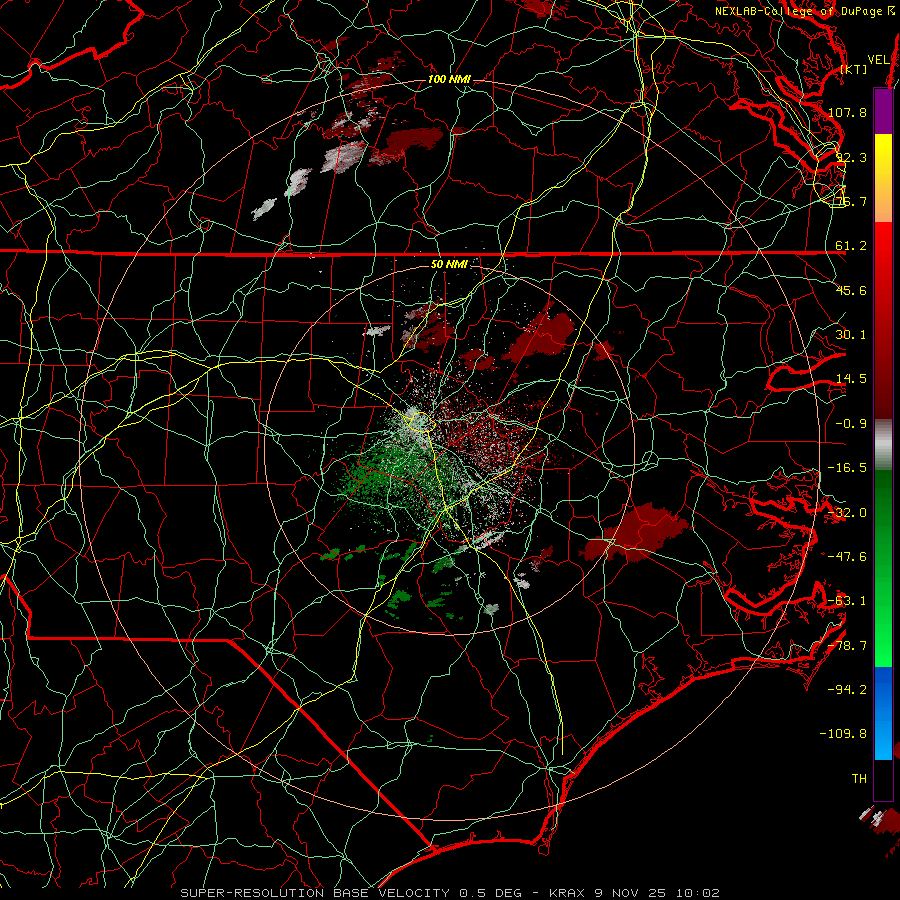Select the -78.7 velocity scale value
The height and width of the screenshot is (900, 900).
847,646
